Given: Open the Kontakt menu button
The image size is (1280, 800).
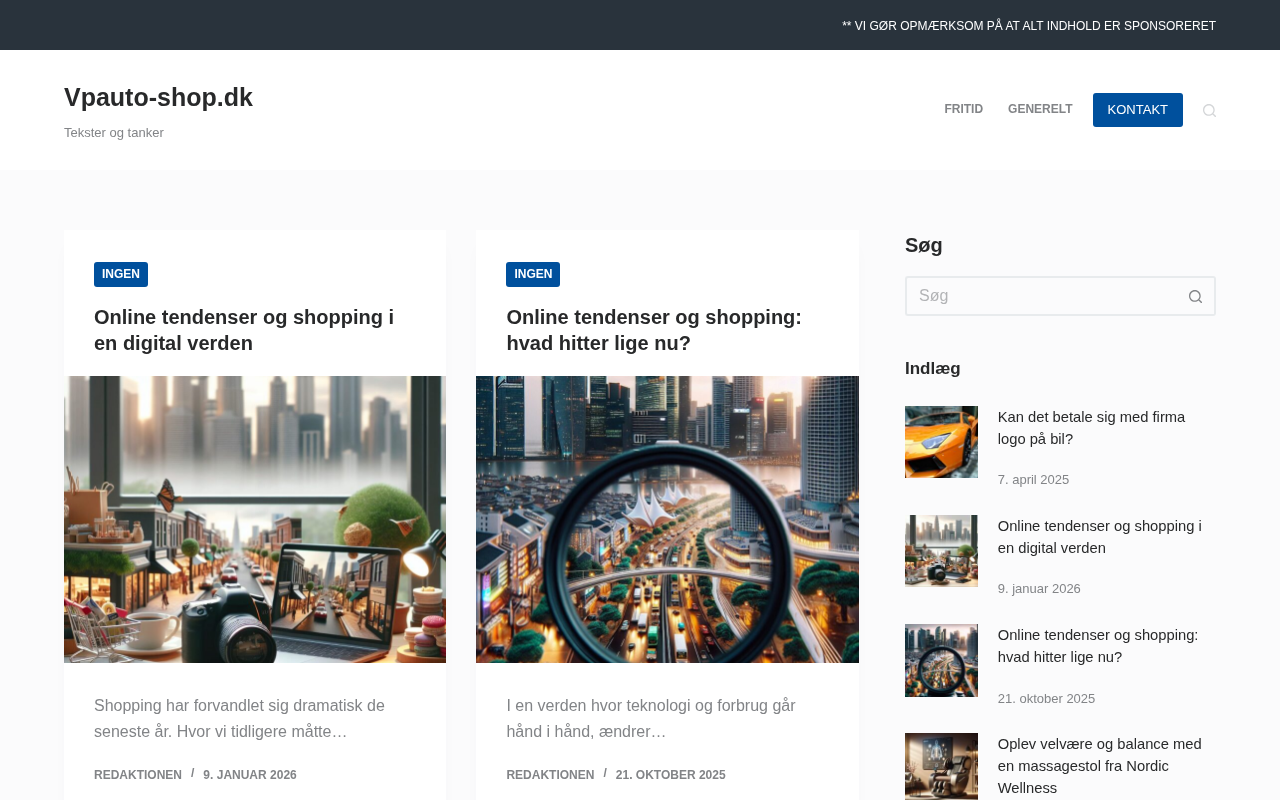Looking at the screenshot, I should (x=1138, y=110).
